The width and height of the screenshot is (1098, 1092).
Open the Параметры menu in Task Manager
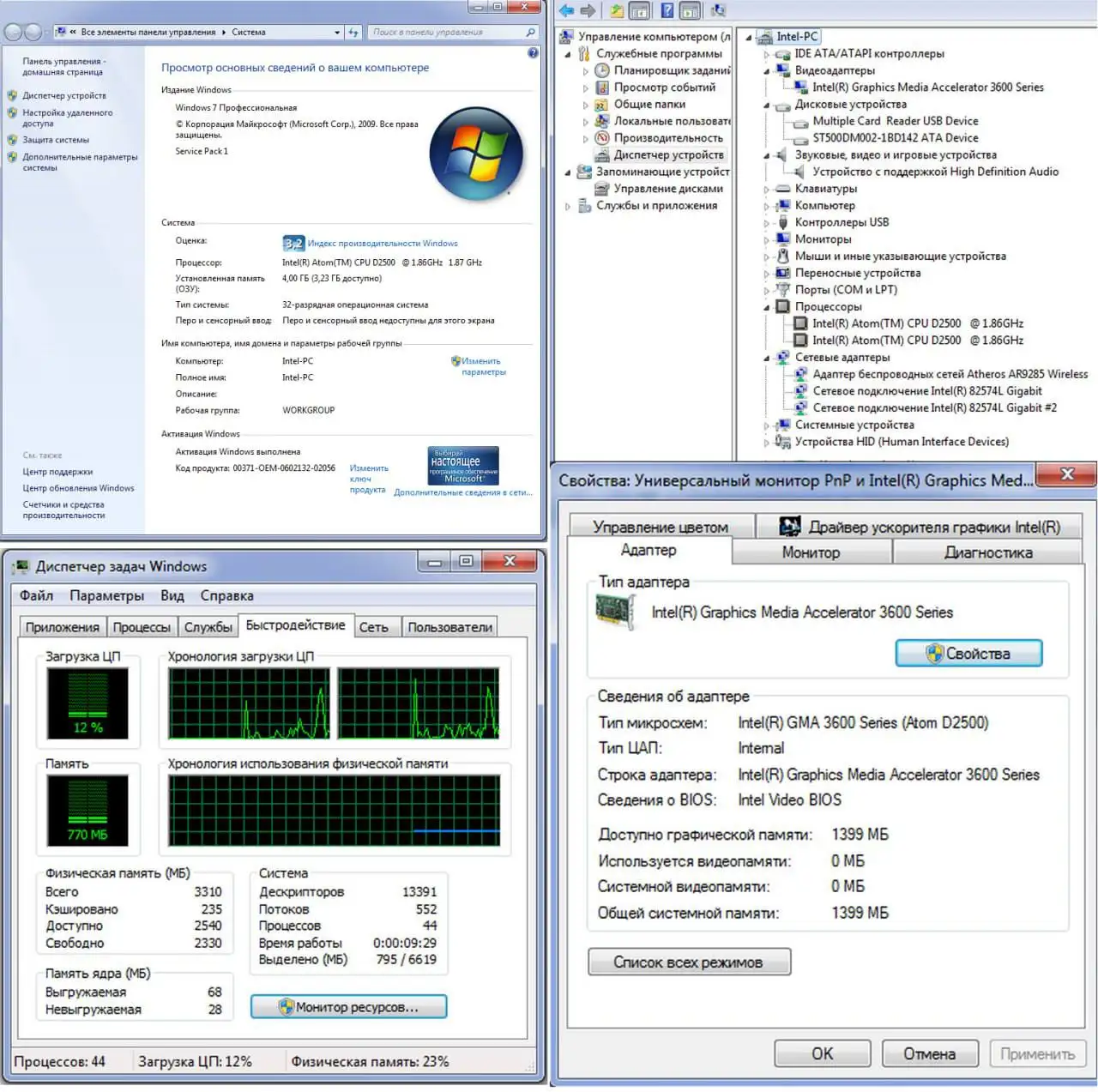coord(107,595)
